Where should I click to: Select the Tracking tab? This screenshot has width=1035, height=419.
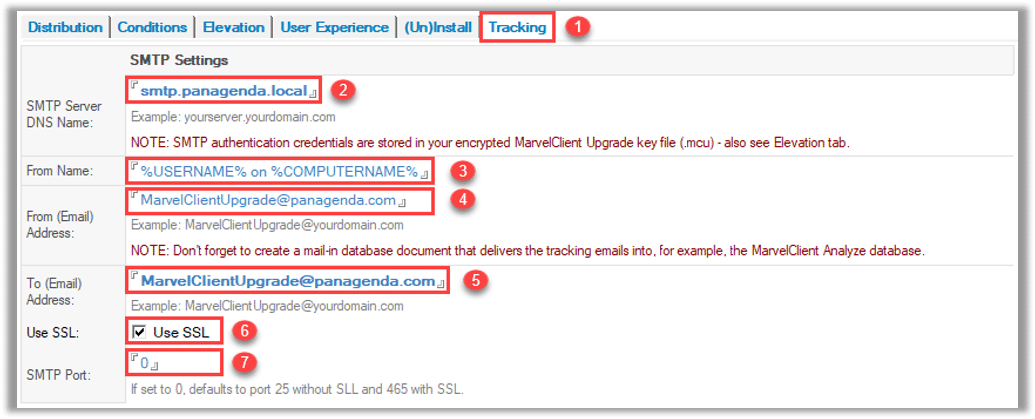(518, 27)
